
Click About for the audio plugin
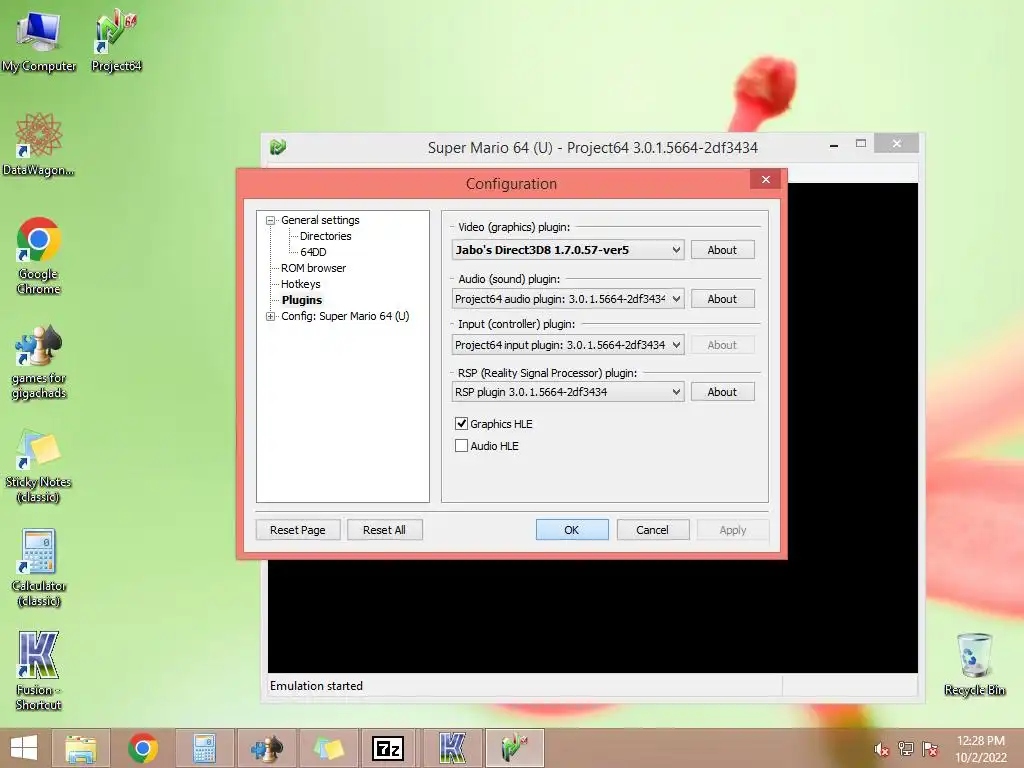tap(722, 298)
